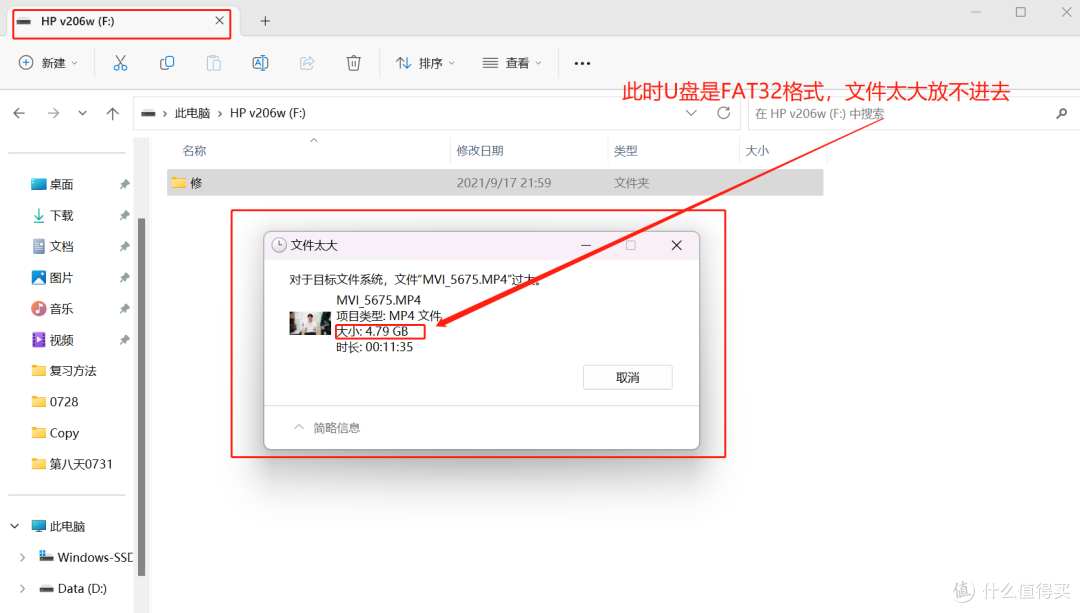
Task: Open the three-dot more options menu
Action: [582, 63]
